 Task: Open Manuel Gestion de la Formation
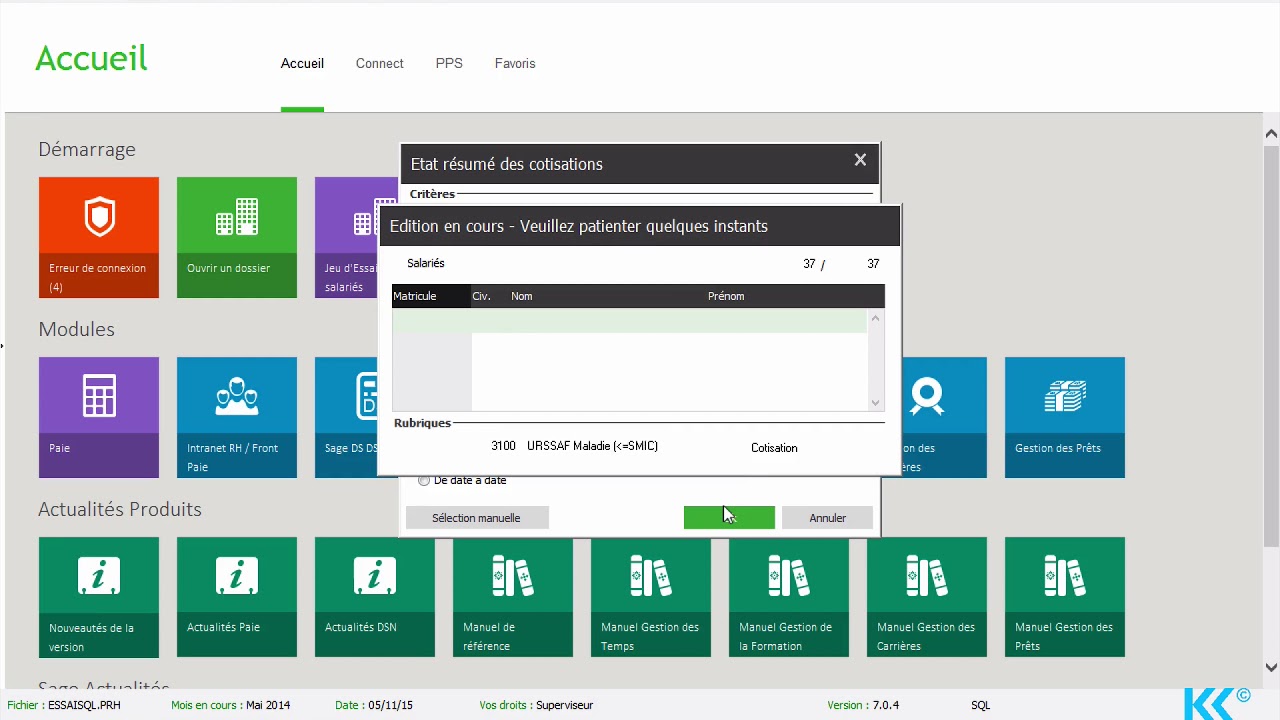click(x=788, y=597)
